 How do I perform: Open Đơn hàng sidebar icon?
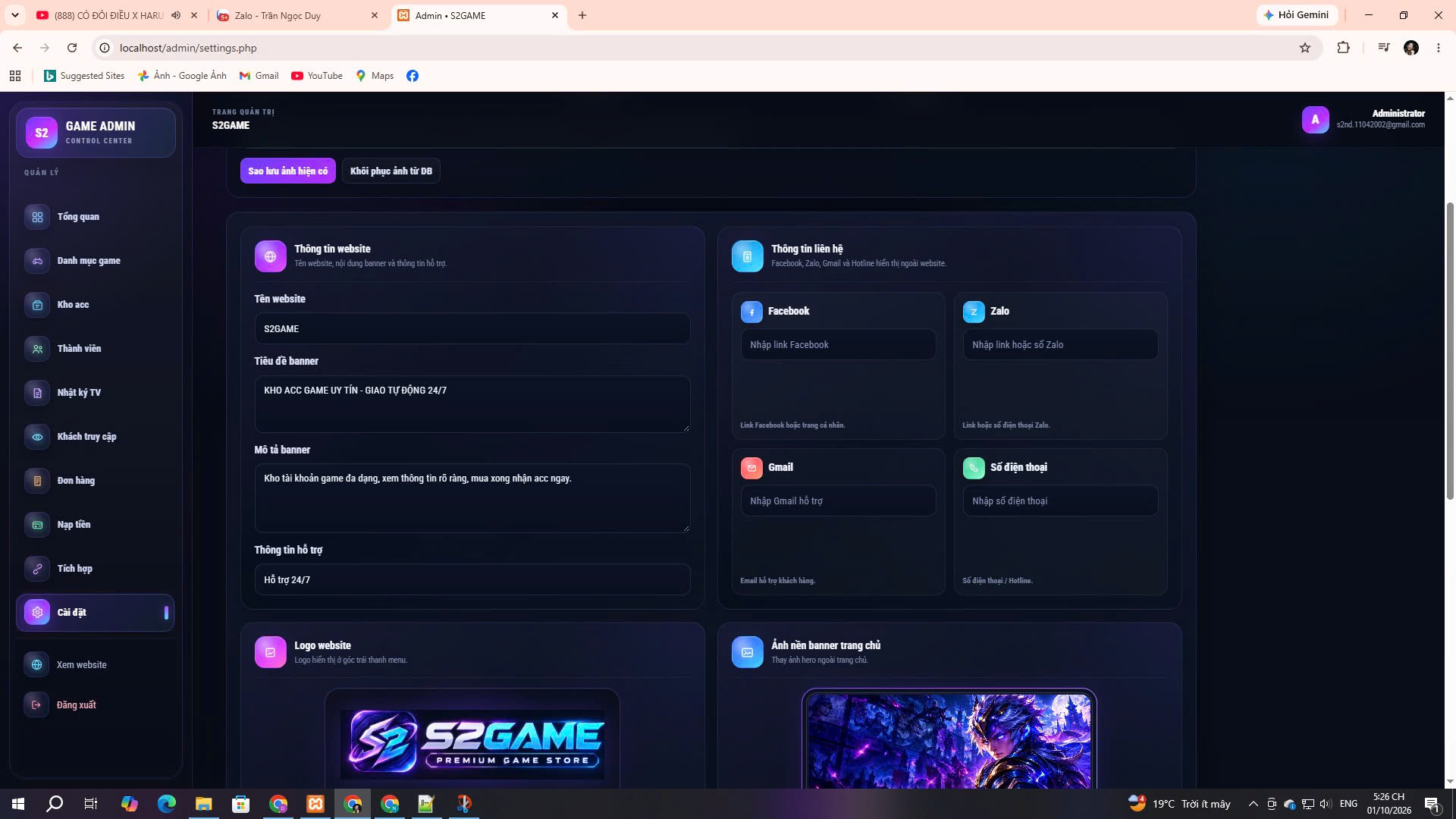click(37, 481)
